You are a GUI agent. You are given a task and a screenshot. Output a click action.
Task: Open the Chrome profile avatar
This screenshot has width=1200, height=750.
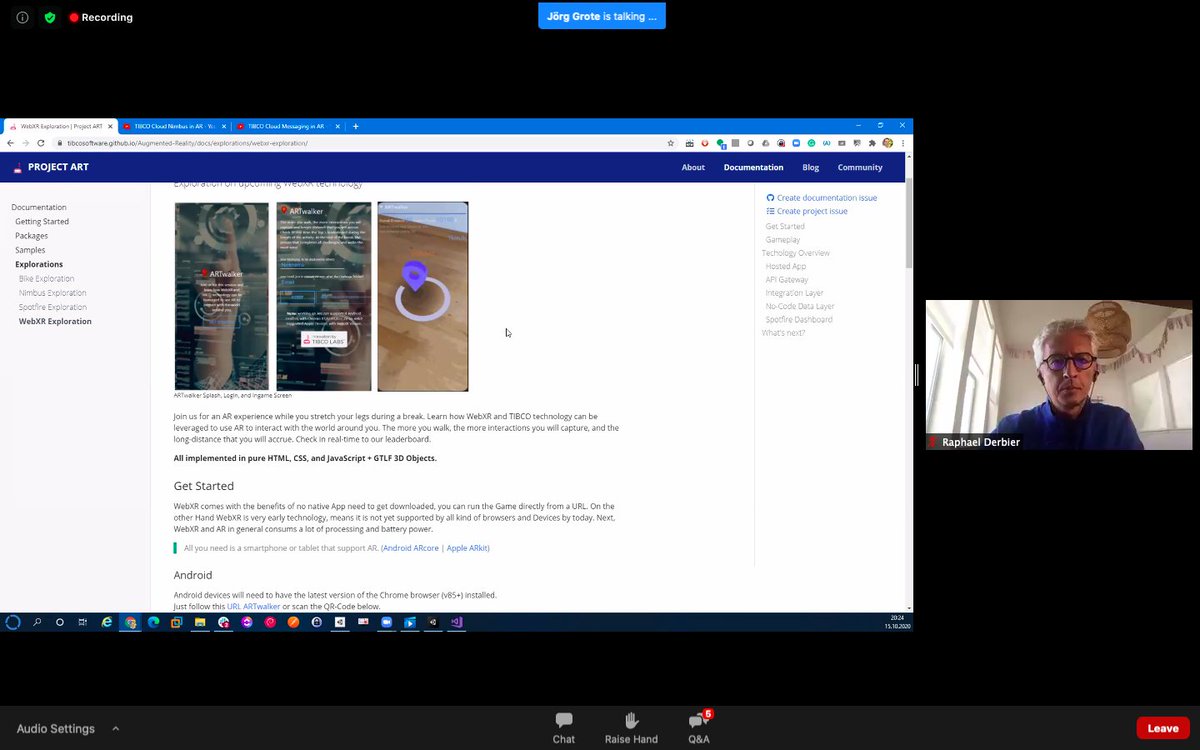[888, 143]
